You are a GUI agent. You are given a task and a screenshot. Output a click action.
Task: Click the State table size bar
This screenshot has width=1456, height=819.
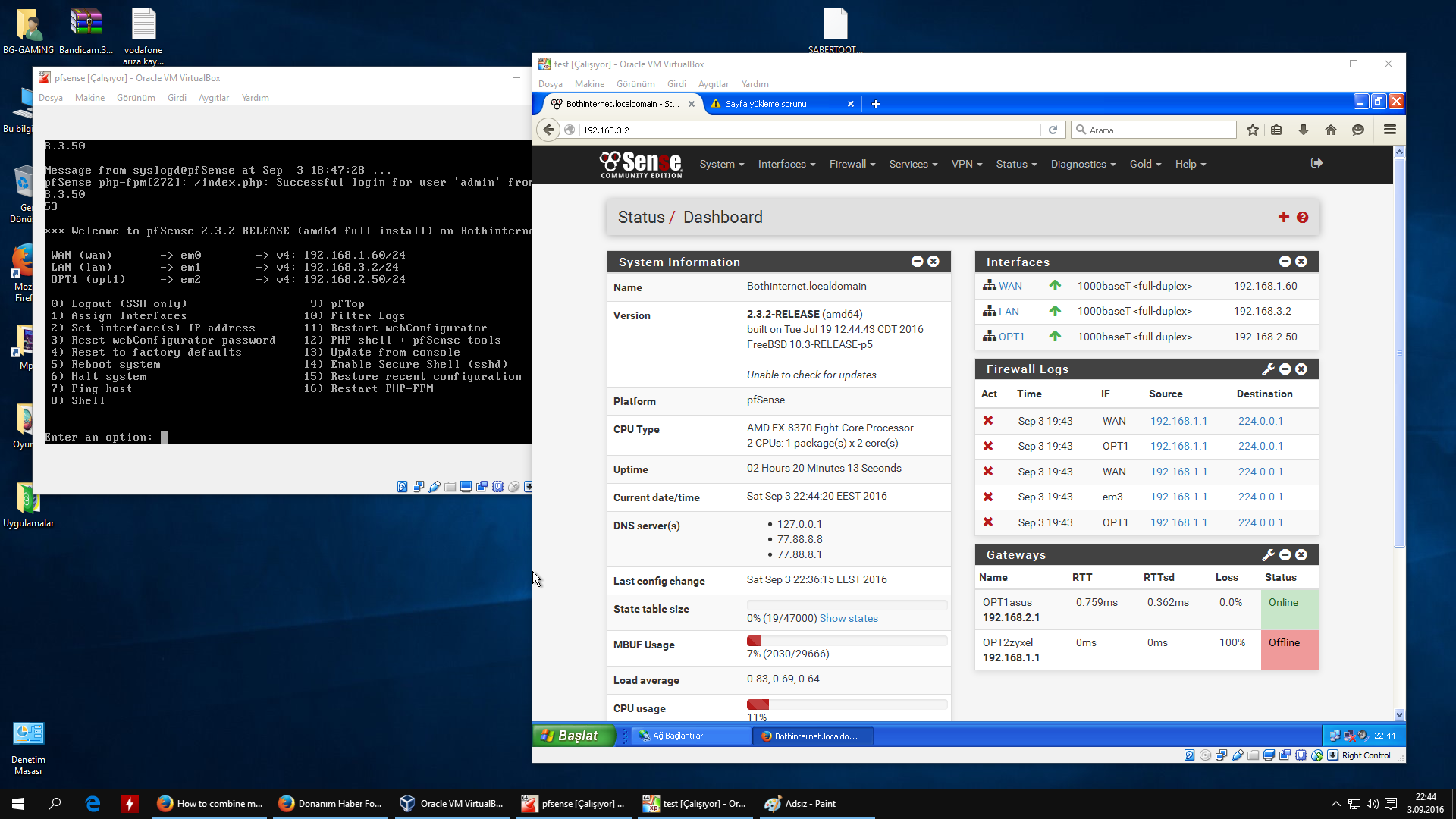pyautogui.click(x=847, y=605)
